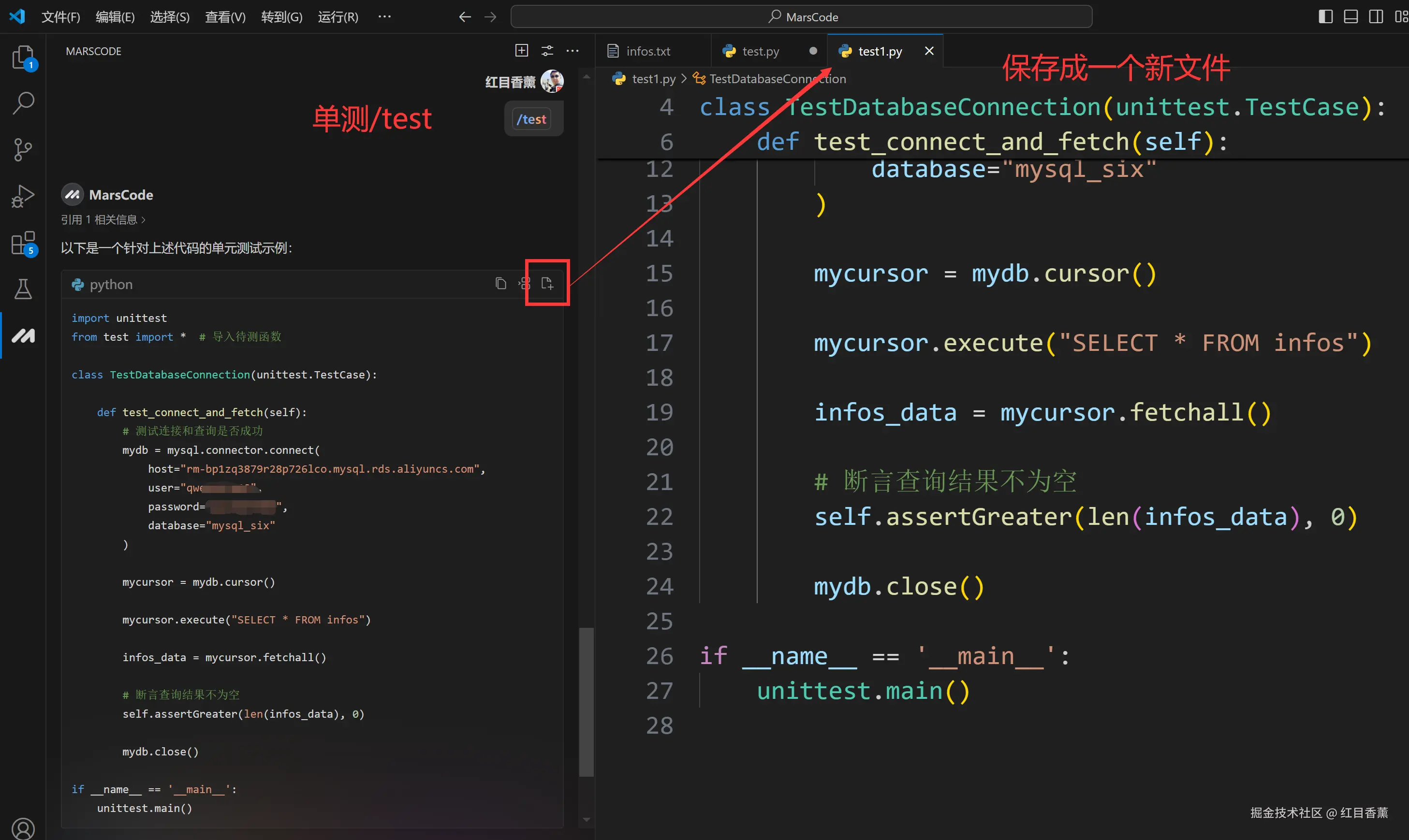Open Run and Debug view

[23, 196]
